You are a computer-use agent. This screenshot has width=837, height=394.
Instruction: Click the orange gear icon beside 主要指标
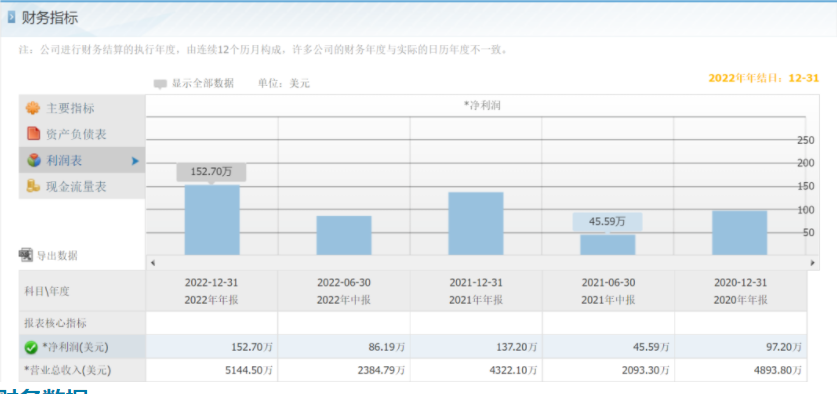pyautogui.click(x=33, y=108)
